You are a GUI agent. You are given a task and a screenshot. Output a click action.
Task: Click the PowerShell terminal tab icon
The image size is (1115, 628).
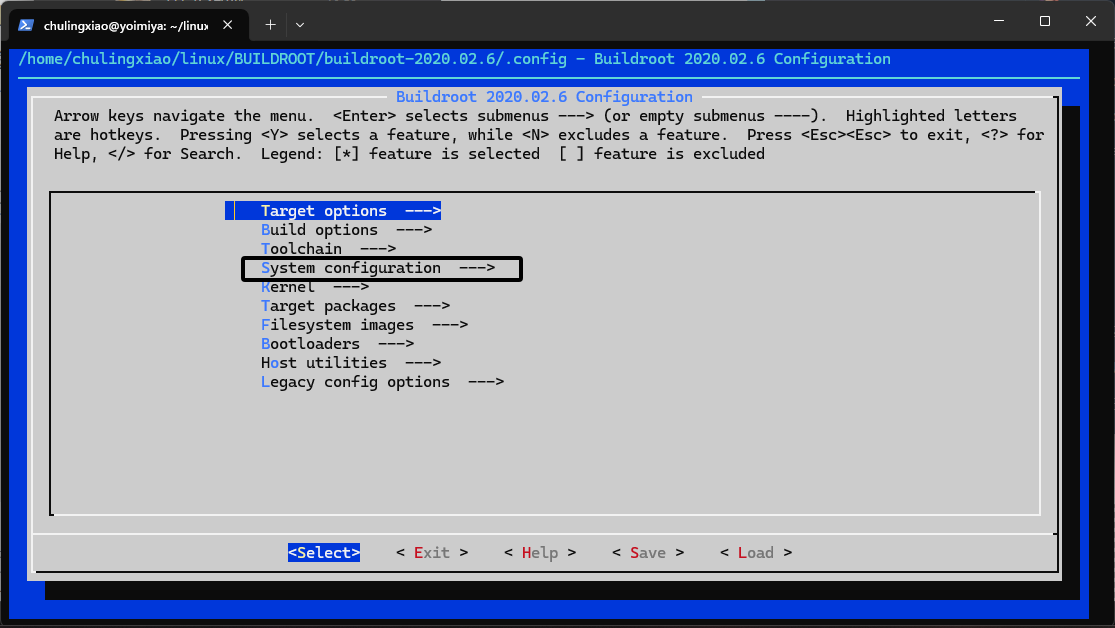(x=26, y=25)
